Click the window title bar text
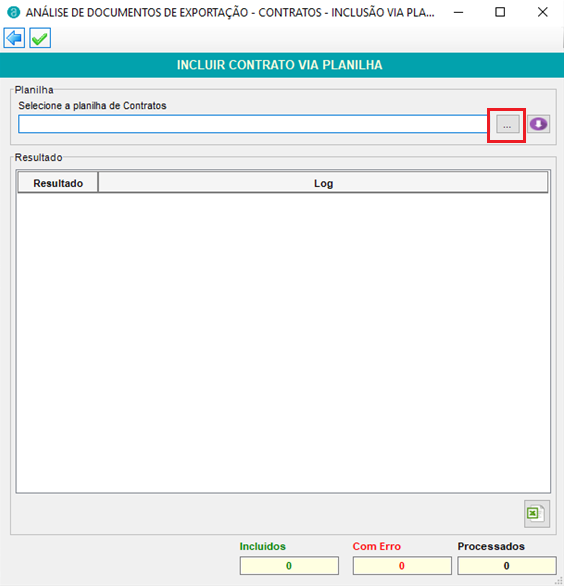 230,13
